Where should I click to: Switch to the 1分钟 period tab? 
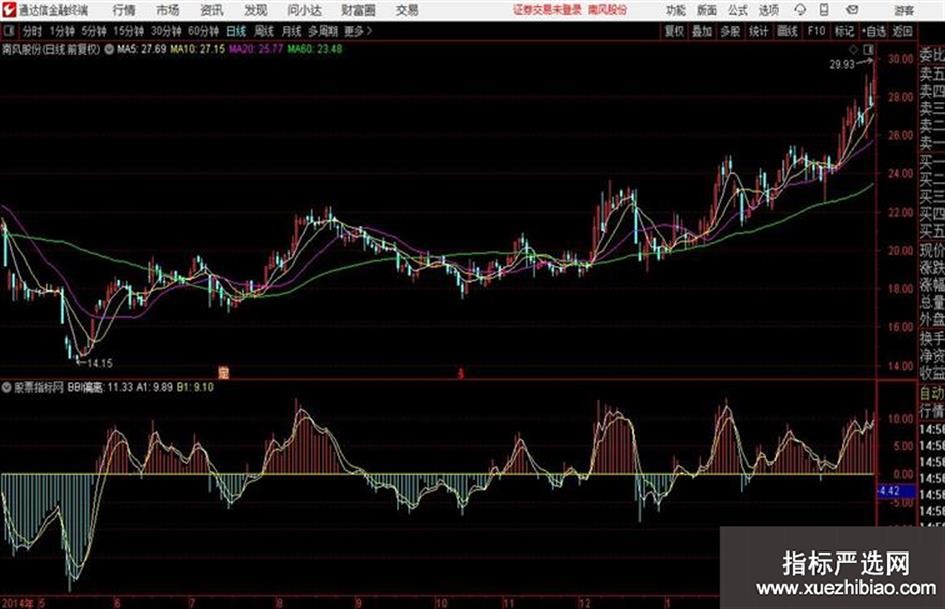click(61, 31)
